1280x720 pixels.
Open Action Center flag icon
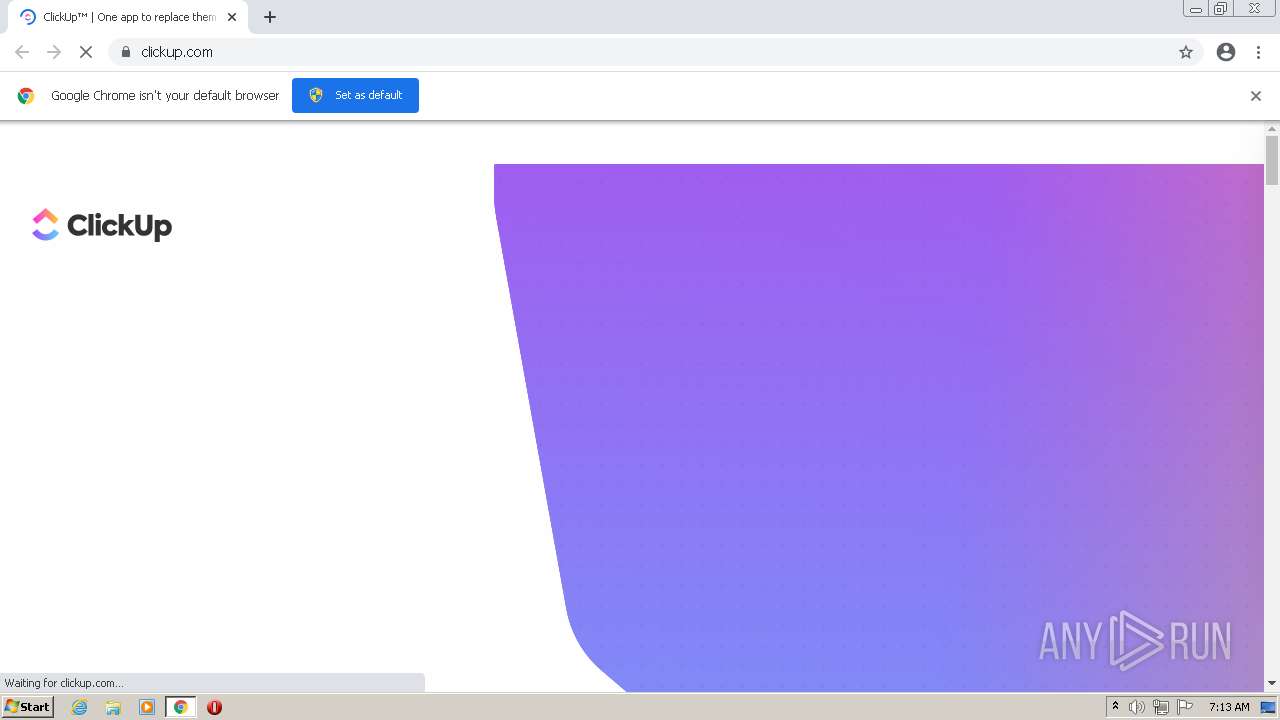1185,707
